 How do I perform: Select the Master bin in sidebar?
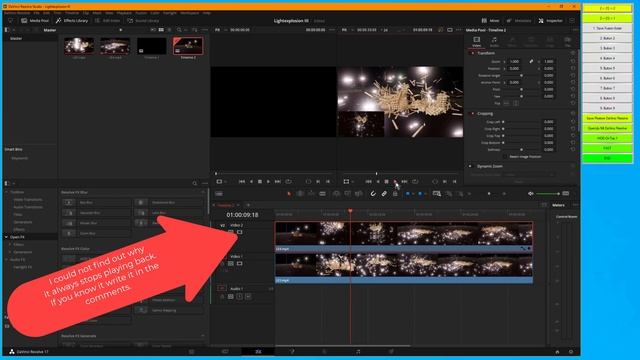(16, 38)
